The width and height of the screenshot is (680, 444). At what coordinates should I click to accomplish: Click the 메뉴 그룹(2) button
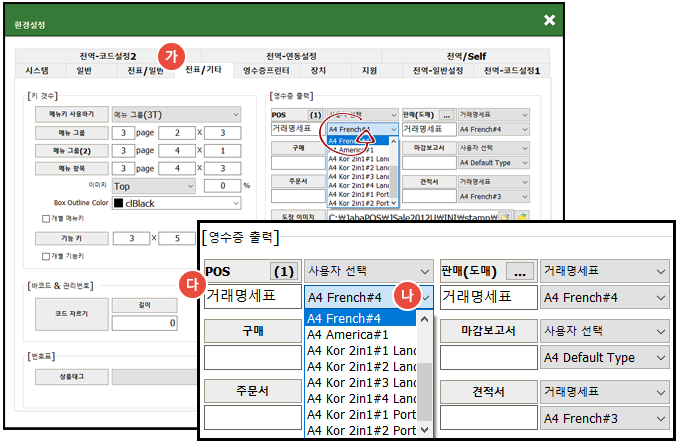tap(72, 151)
